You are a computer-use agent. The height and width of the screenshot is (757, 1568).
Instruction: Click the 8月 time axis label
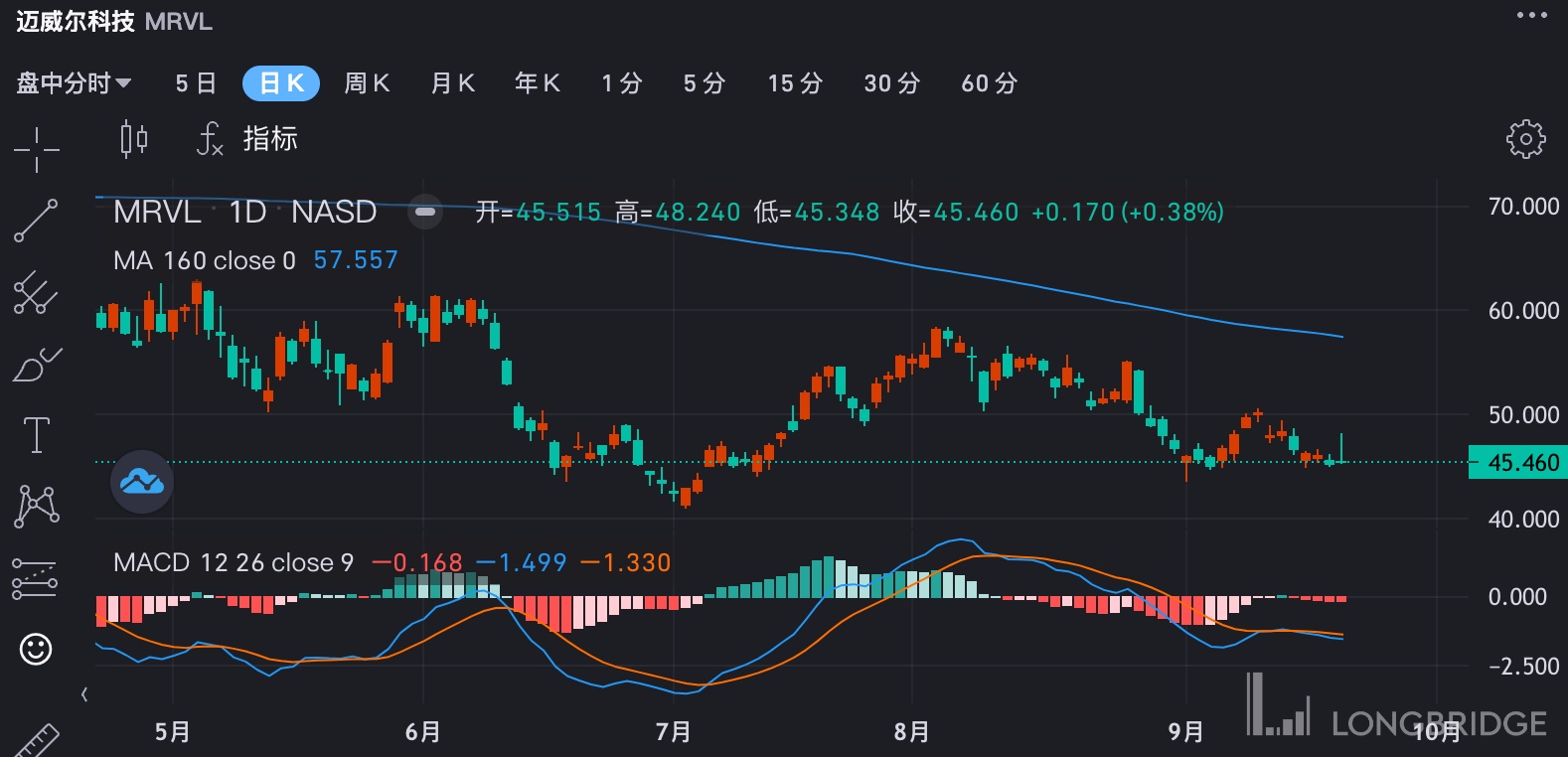click(912, 732)
